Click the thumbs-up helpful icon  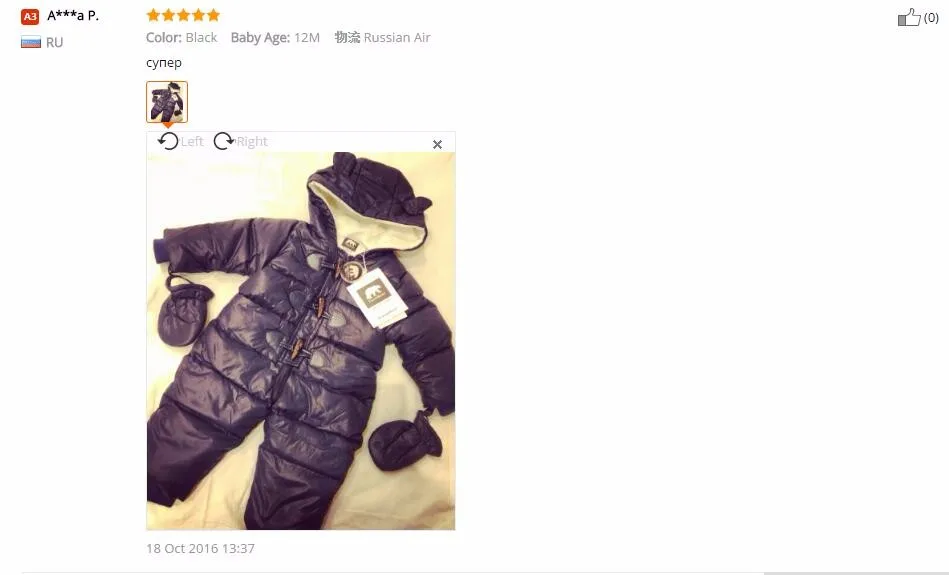pos(909,18)
